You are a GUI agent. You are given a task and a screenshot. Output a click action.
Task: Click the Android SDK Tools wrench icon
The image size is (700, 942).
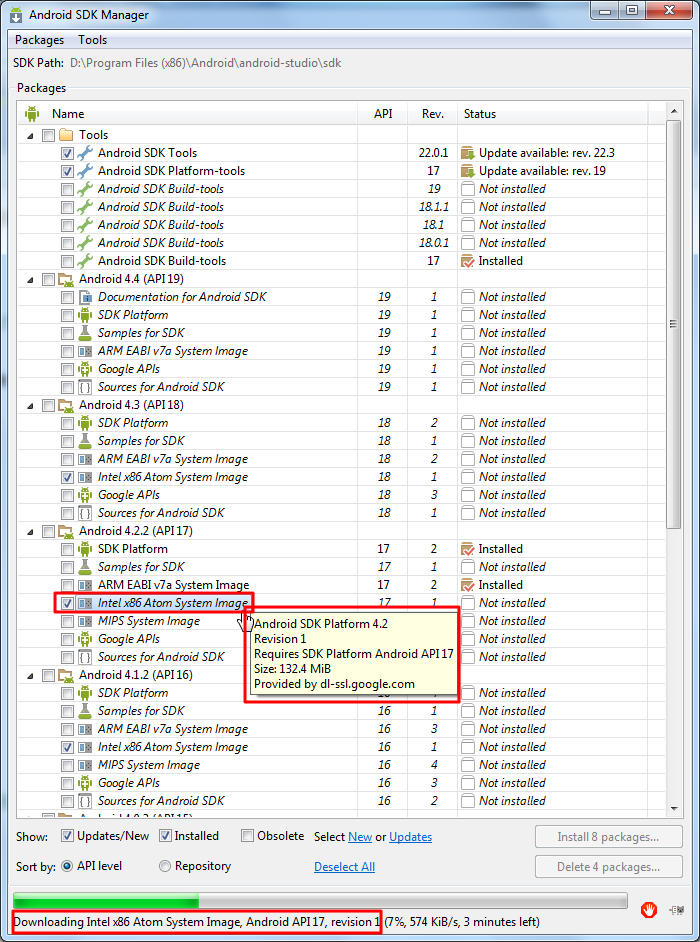(x=85, y=153)
